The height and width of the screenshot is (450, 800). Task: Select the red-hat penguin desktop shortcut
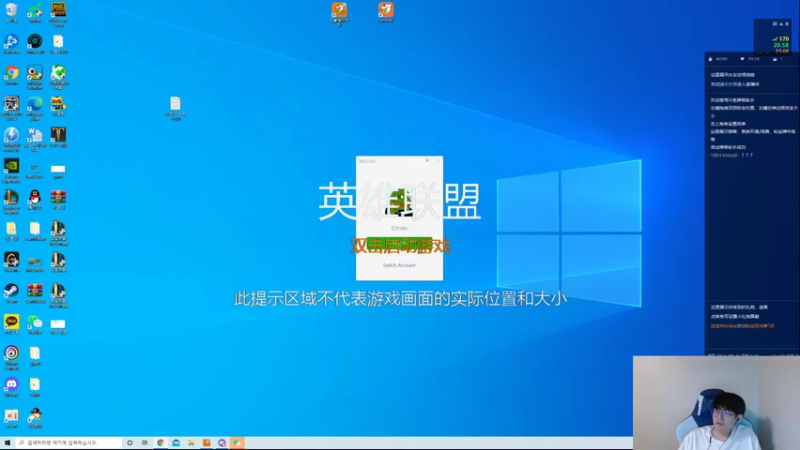point(35,418)
